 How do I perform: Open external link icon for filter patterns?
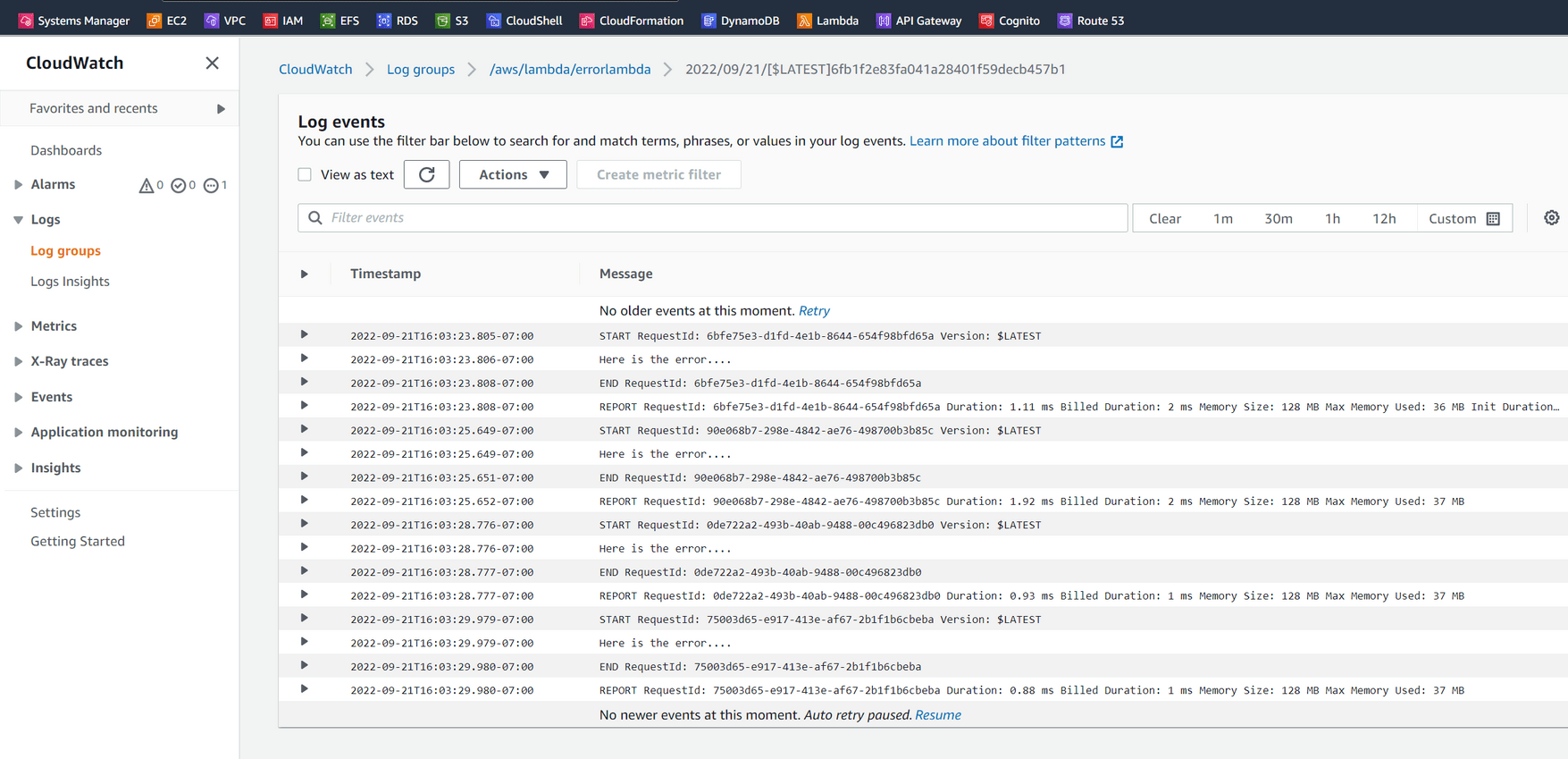pos(1117,141)
